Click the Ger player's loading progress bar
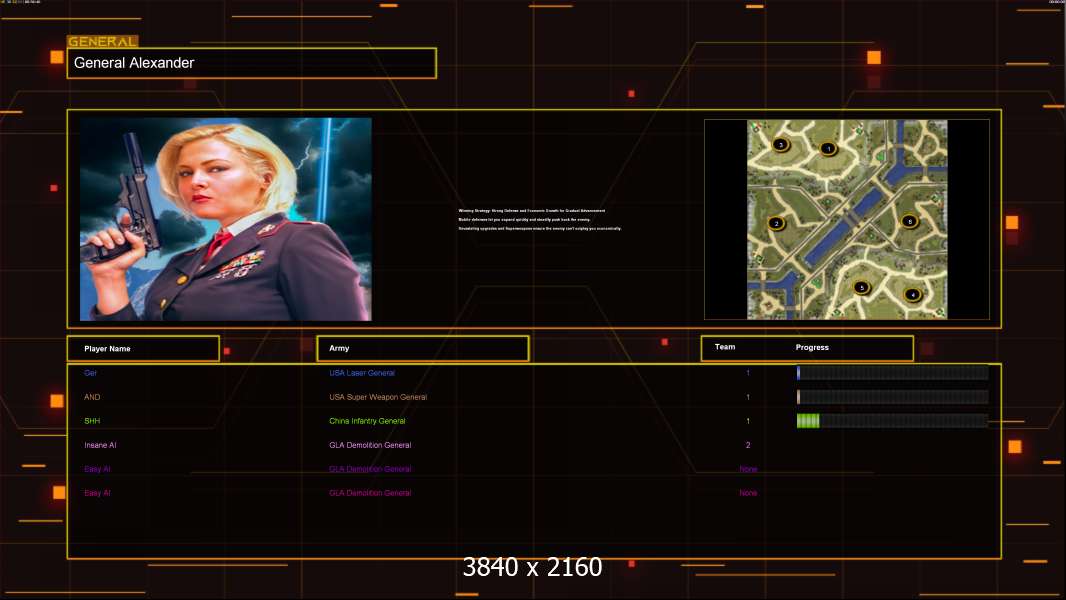This screenshot has height=600, width=1066. point(893,372)
